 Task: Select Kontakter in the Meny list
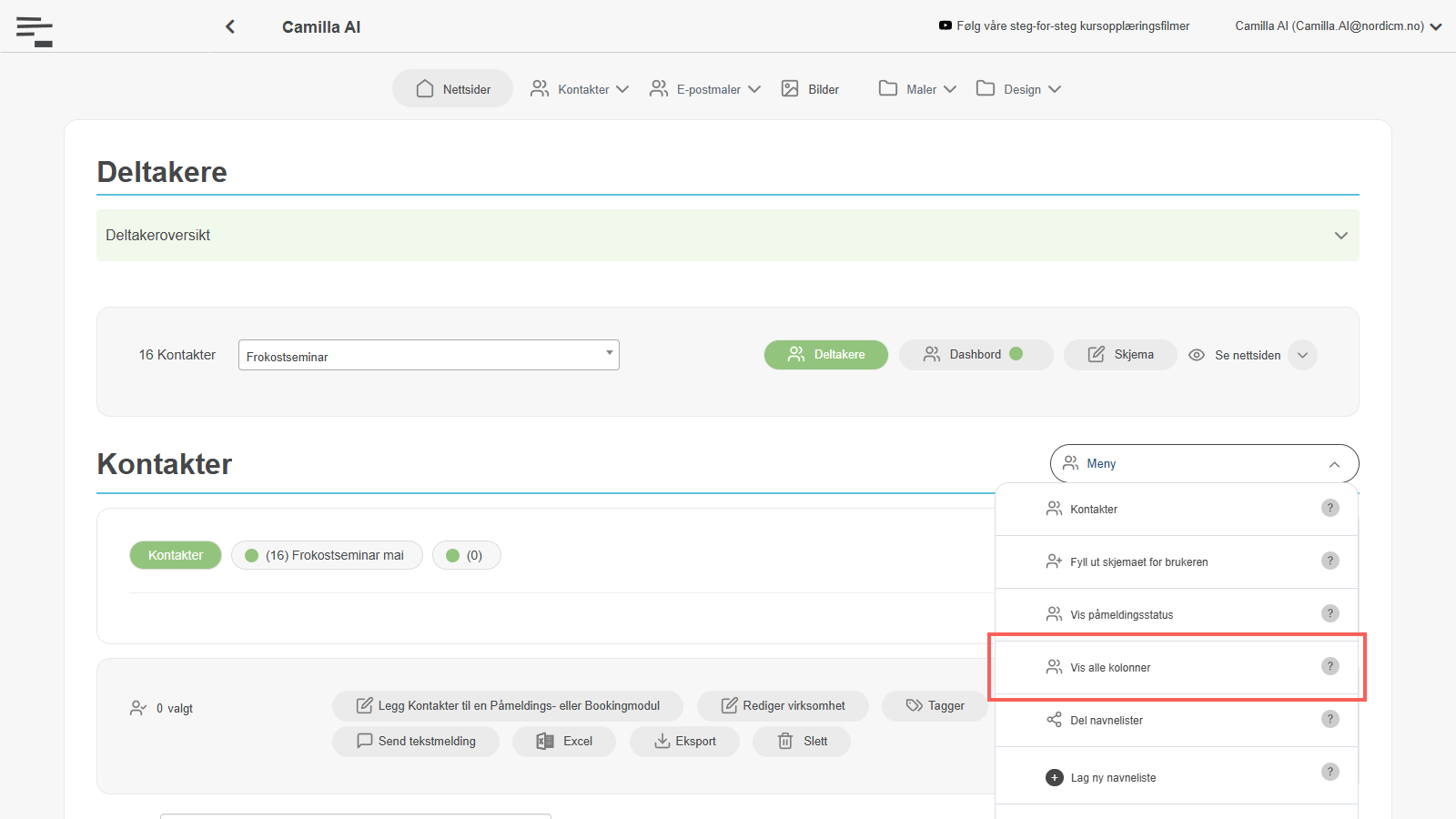click(x=1177, y=509)
